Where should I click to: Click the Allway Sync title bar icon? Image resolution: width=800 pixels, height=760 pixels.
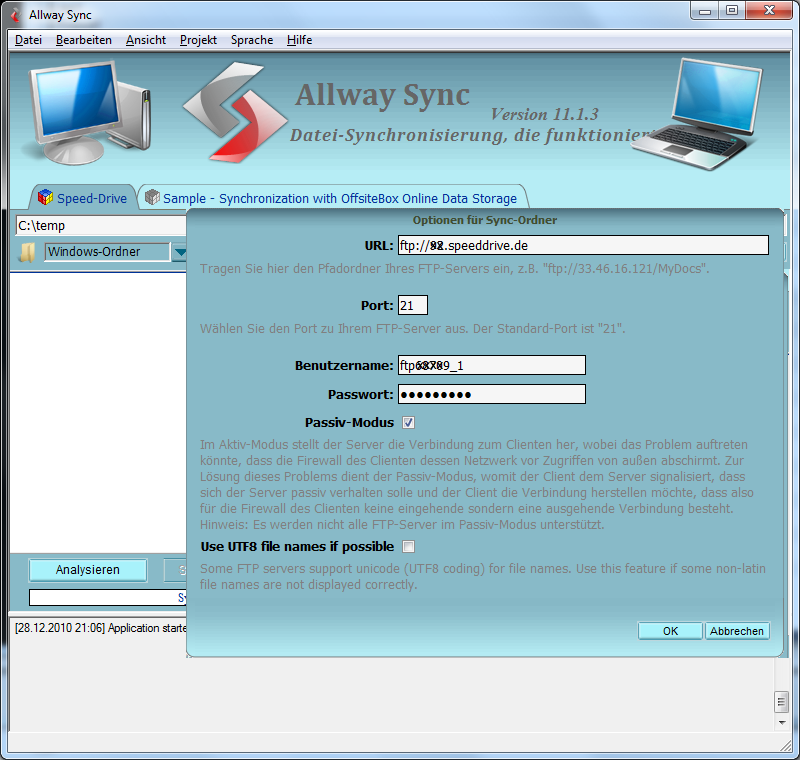click(x=15, y=13)
